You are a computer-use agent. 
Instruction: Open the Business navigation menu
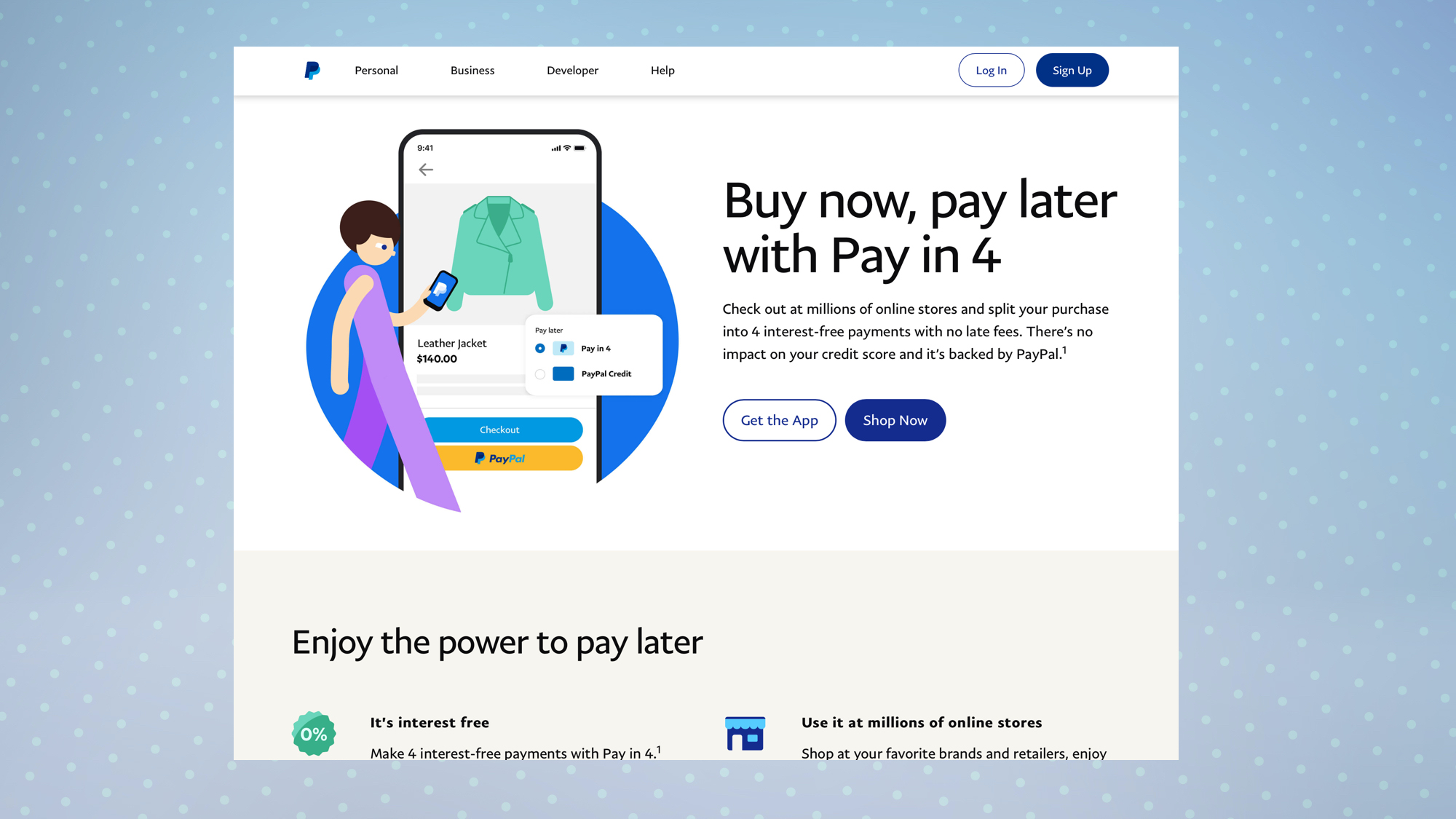point(472,70)
